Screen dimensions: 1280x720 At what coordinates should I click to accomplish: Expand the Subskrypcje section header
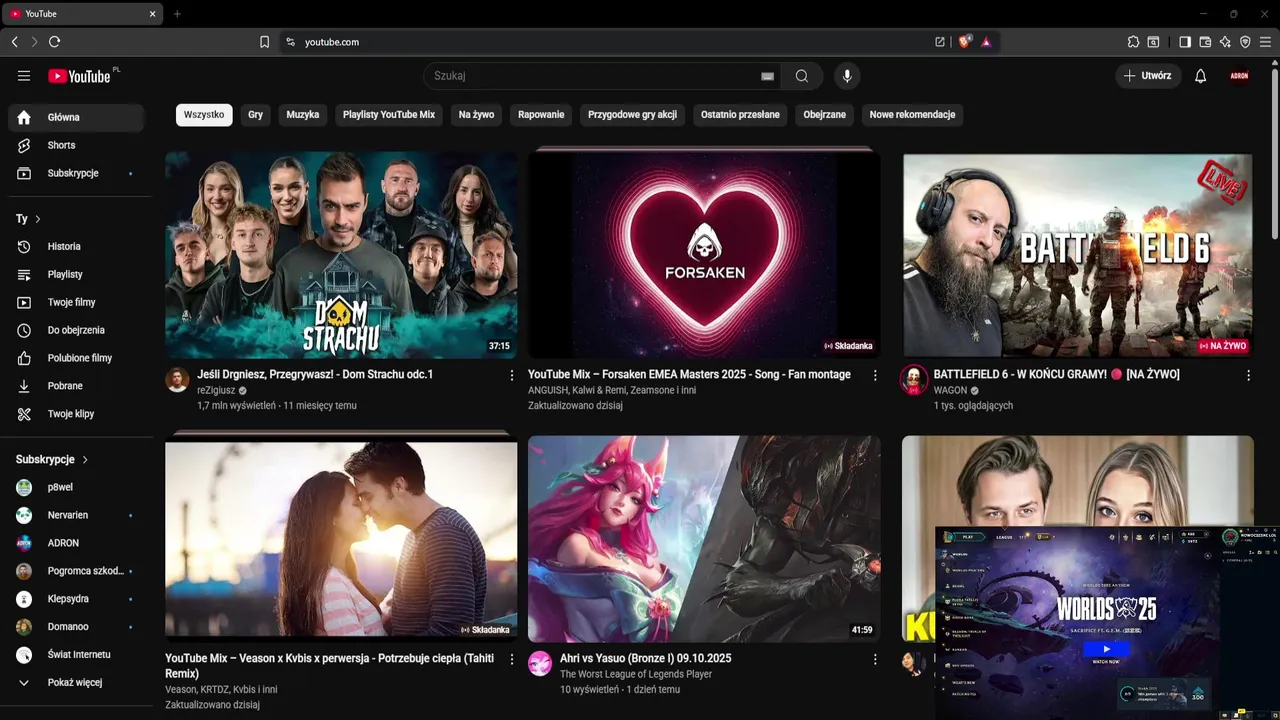(53, 459)
